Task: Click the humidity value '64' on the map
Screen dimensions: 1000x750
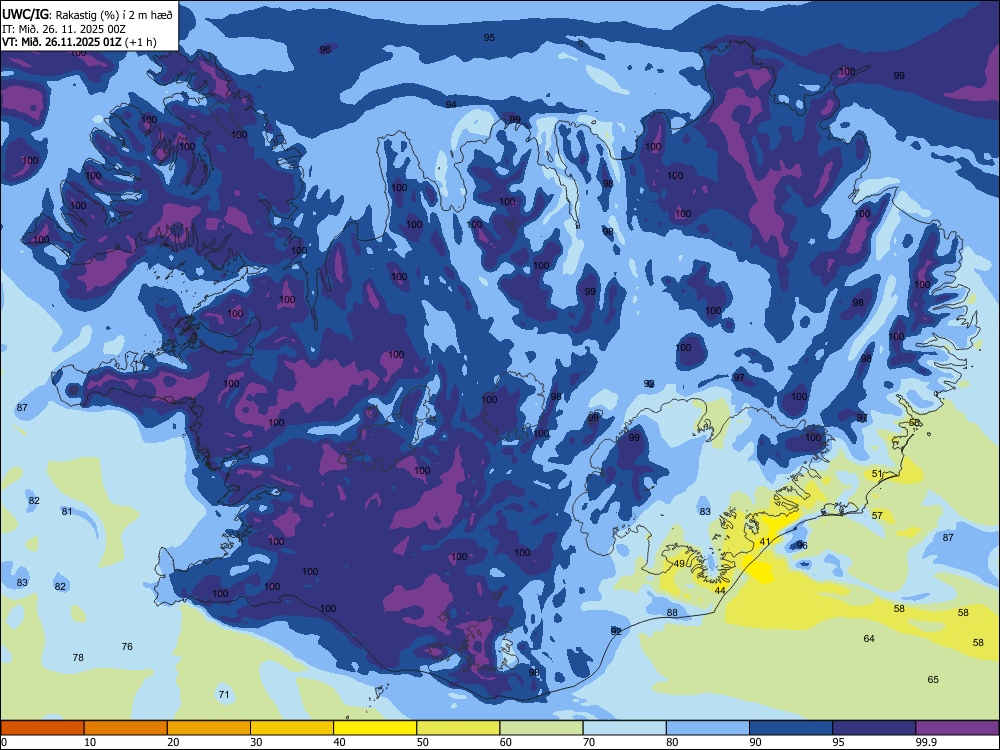Action: 869,638
